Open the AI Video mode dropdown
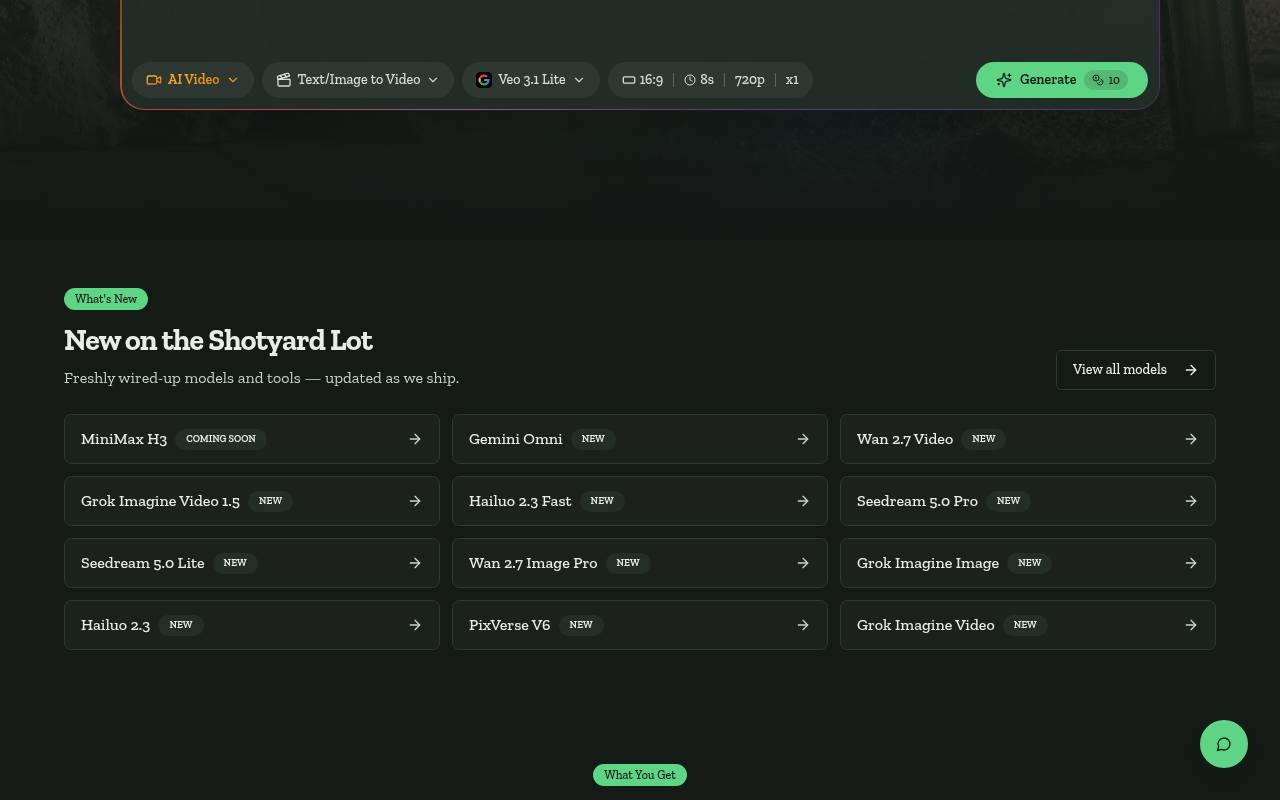Screen dimensions: 1280x800 [x=193, y=80]
